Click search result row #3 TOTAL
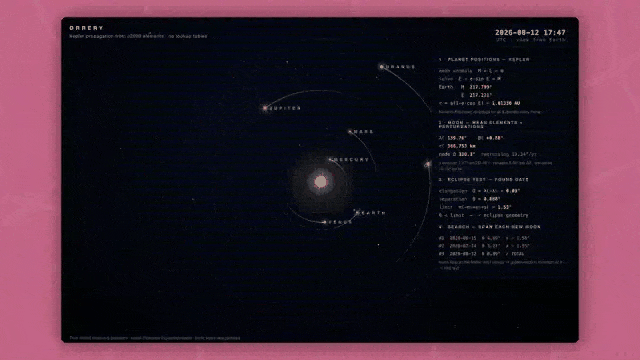 [x=482, y=254]
